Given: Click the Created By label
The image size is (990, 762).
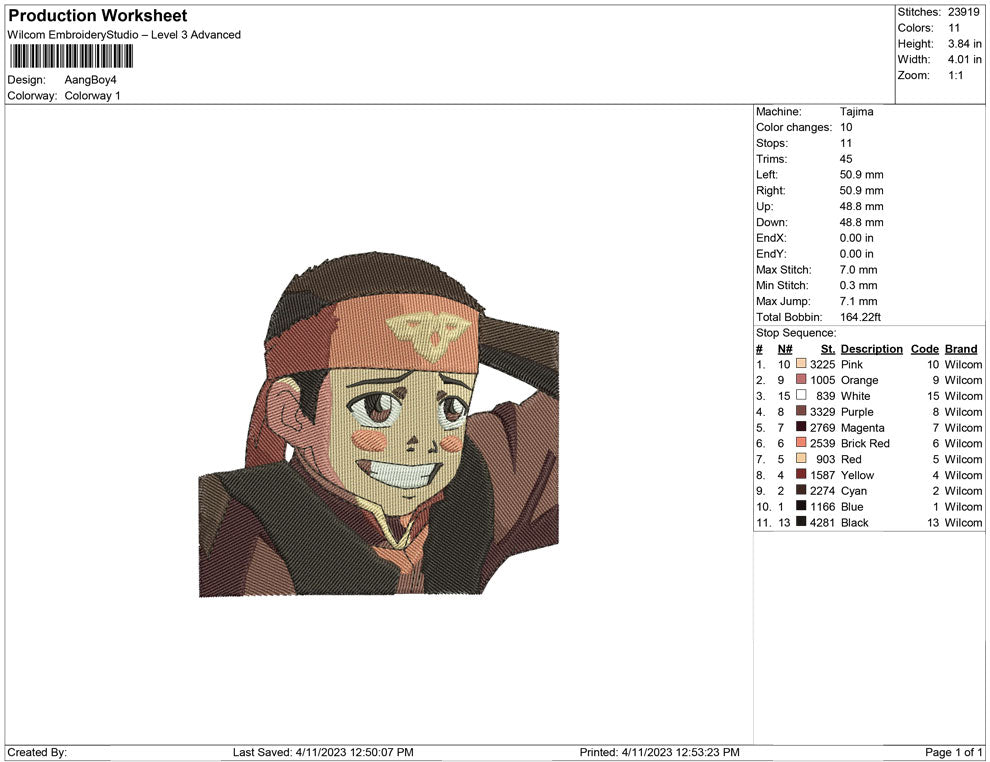Looking at the screenshot, I should point(37,752).
